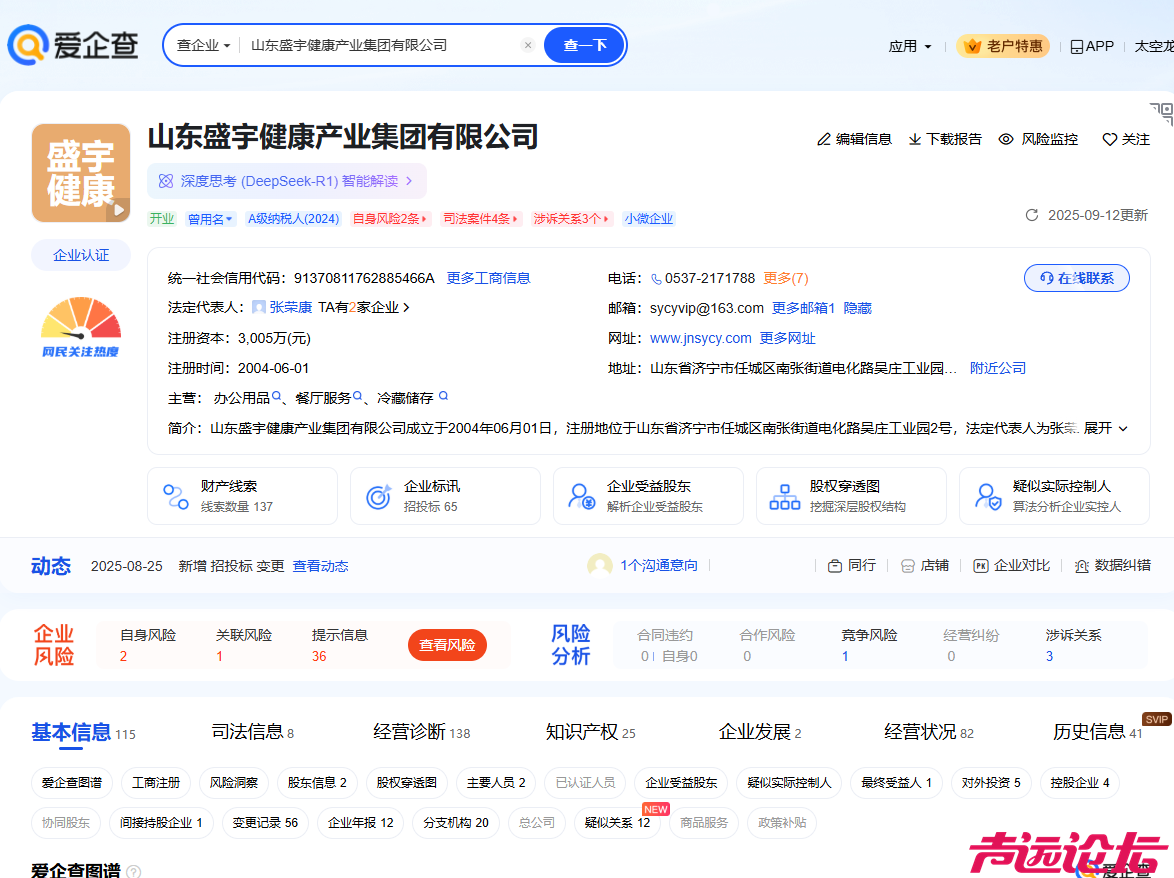Viewport: 1174px width, 878px height.
Task: Clear the search box with the X icon
Action: coord(528,45)
